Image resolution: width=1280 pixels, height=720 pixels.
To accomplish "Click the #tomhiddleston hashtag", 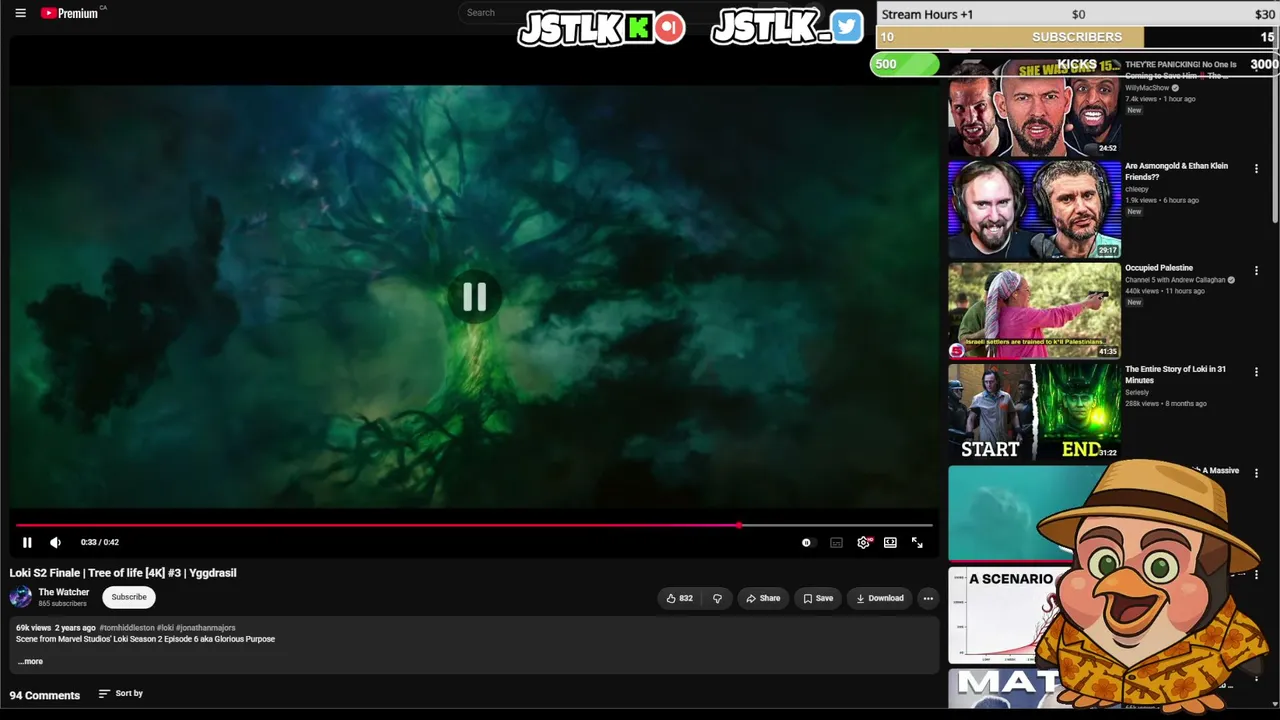I will [x=126, y=628].
